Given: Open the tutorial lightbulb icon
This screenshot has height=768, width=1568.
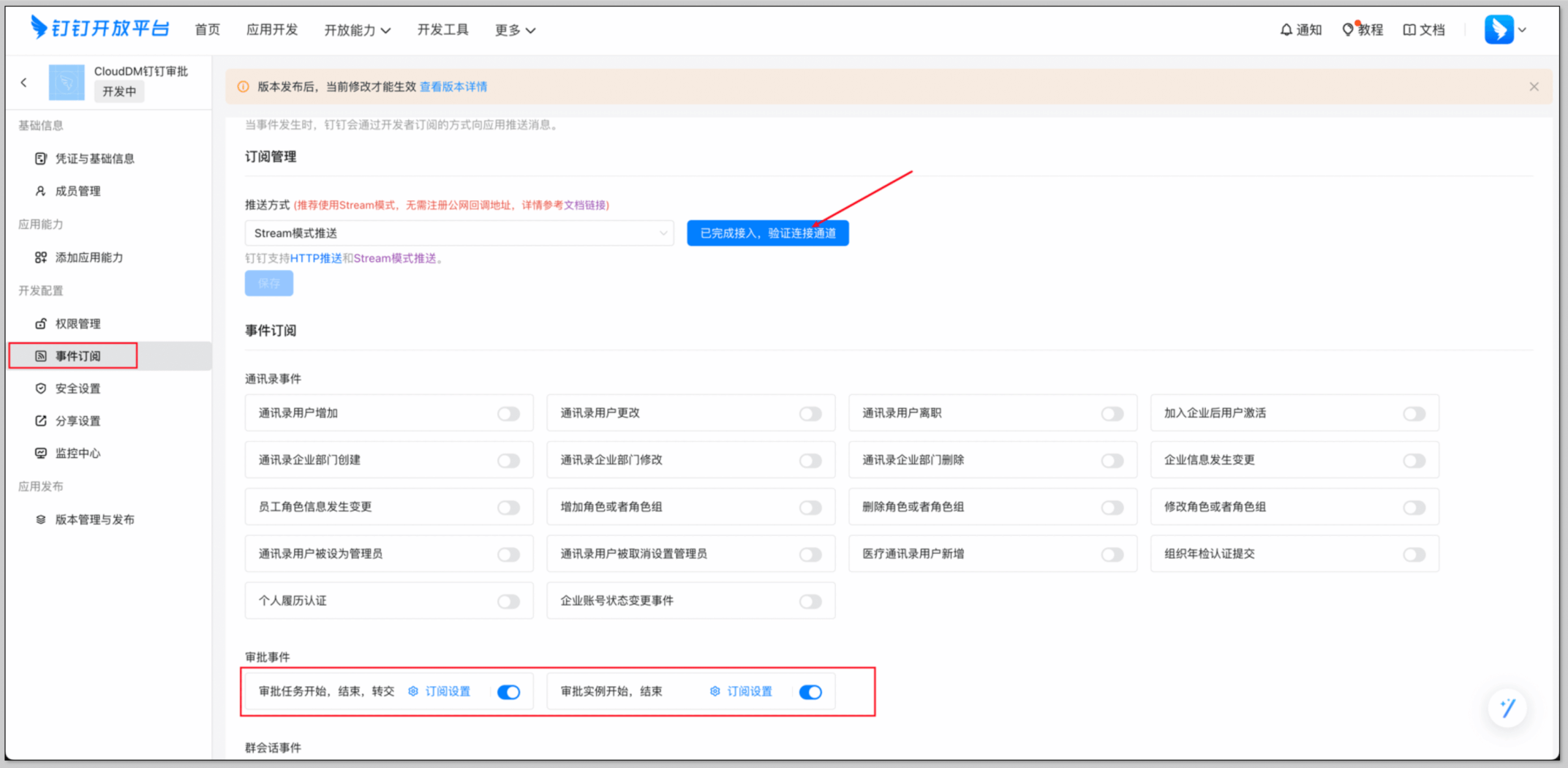Looking at the screenshot, I should coord(1348,30).
